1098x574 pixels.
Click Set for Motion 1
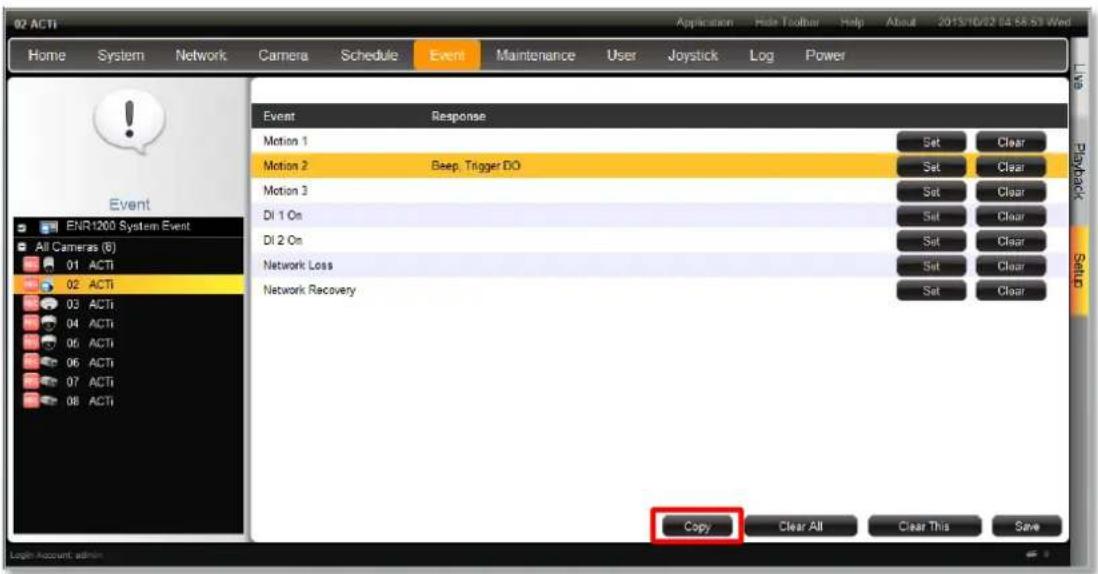(x=931, y=142)
